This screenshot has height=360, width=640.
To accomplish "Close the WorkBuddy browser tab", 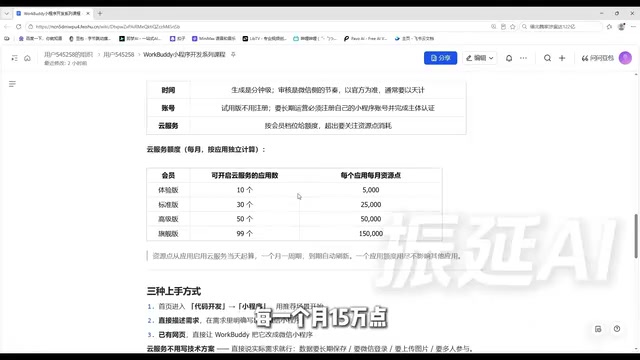I will (x=88, y=13).
